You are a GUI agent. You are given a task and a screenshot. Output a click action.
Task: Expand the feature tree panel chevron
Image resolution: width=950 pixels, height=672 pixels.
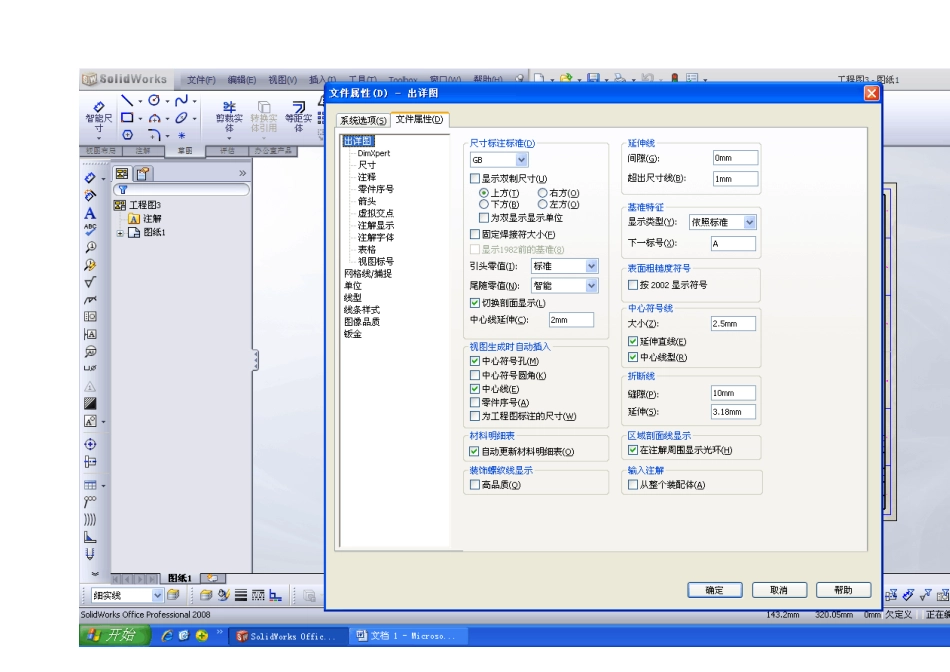point(242,173)
